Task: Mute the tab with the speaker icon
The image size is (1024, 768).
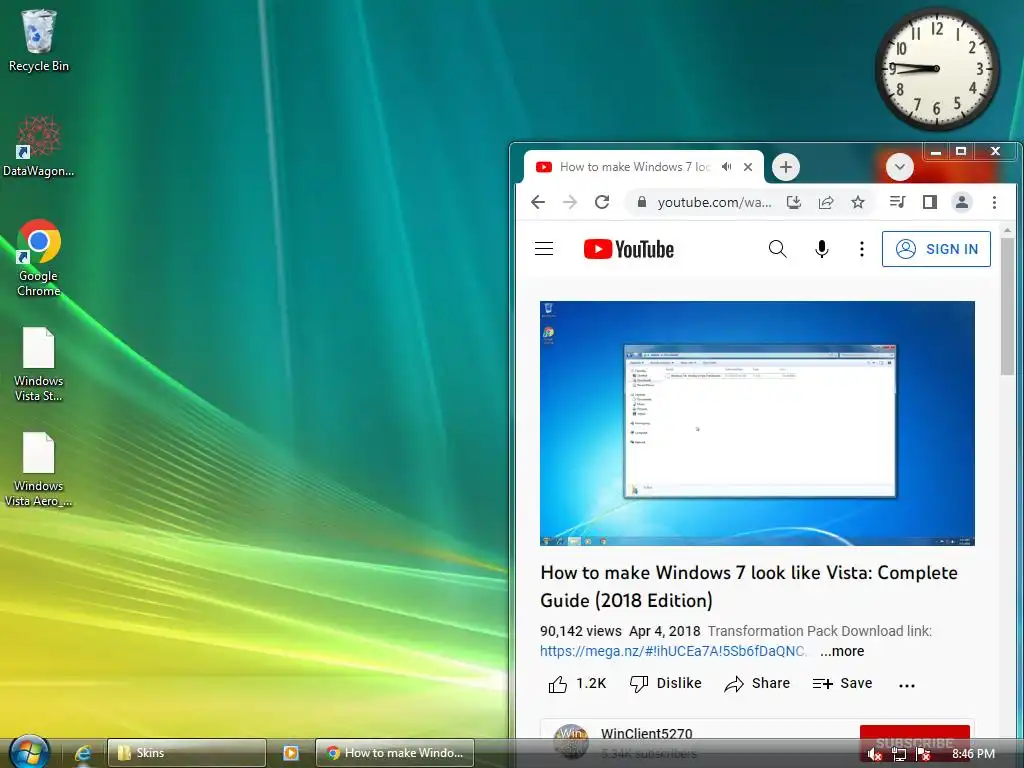Action: point(726,167)
